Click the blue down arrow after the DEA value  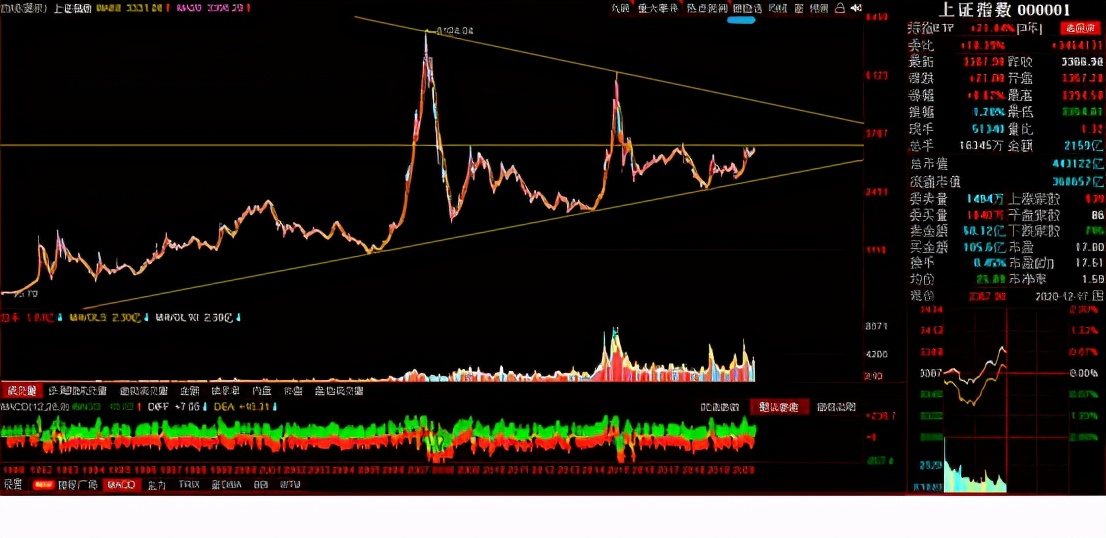[x=274, y=407]
